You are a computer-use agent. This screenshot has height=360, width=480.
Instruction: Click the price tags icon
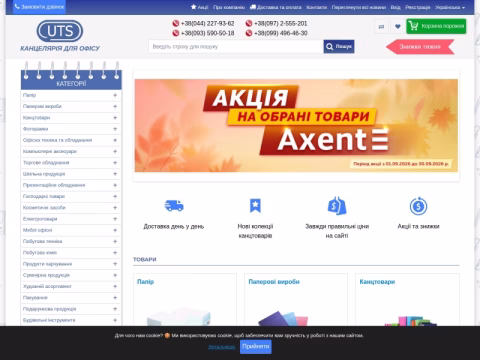(337, 206)
